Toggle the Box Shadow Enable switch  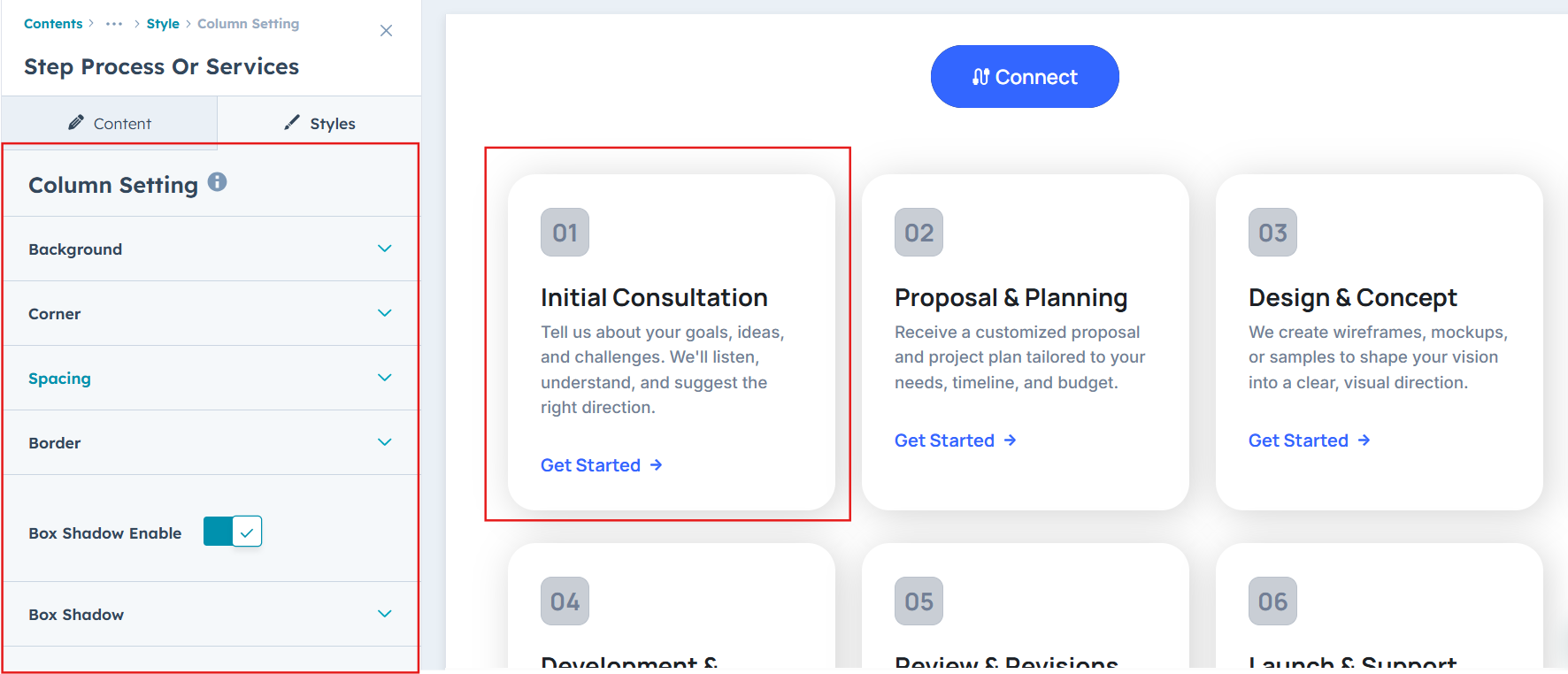coord(233,532)
